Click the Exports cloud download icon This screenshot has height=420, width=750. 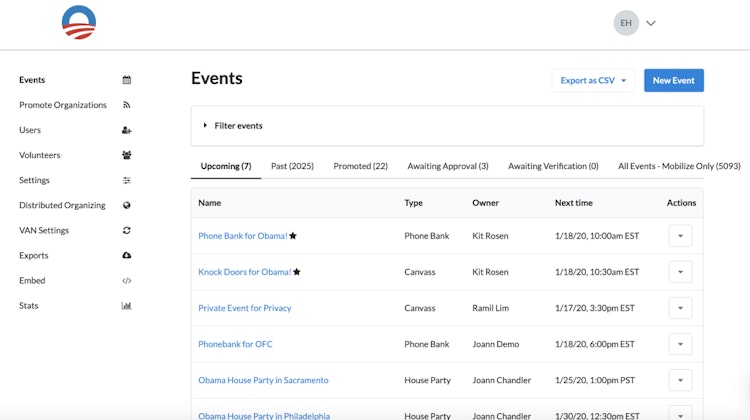(127, 255)
